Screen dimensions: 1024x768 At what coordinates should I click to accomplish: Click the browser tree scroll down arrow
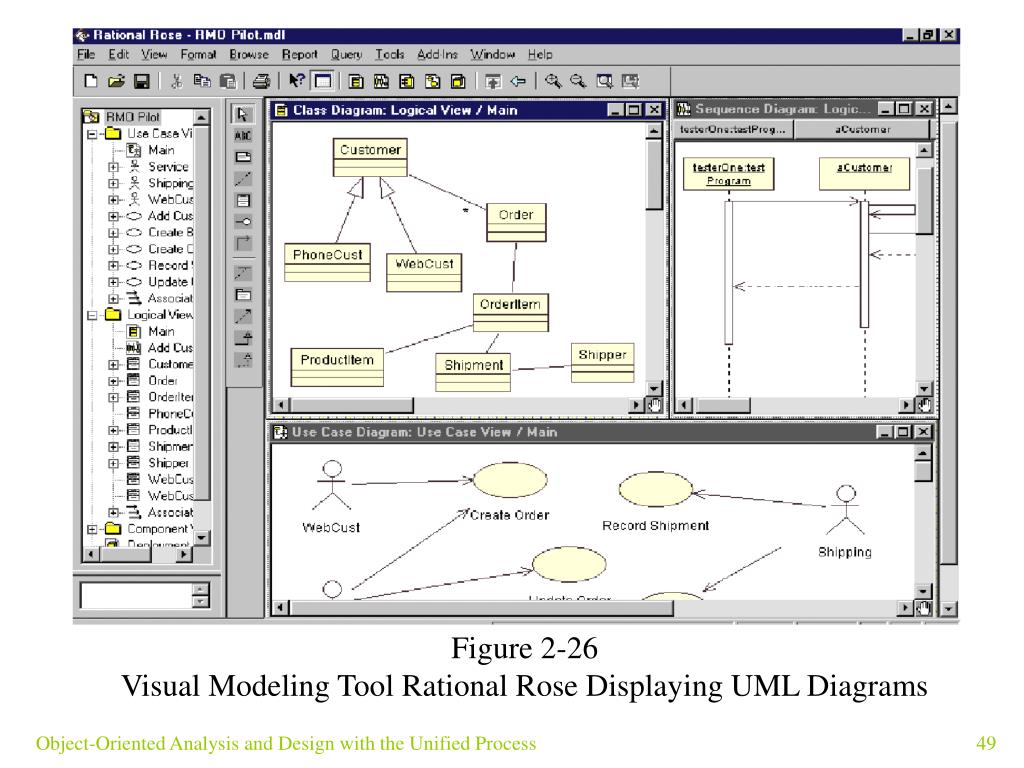[x=202, y=538]
